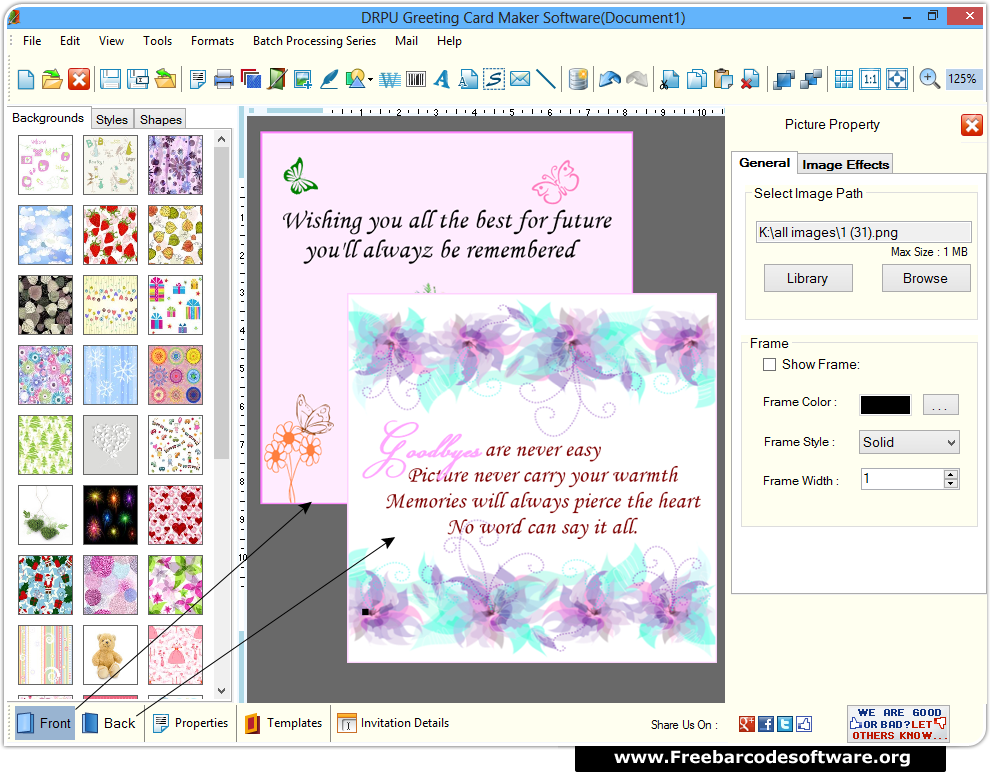Copy using the two-pages toolbar icon
The width and height of the screenshot is (990, 772).
click(696, 80)
